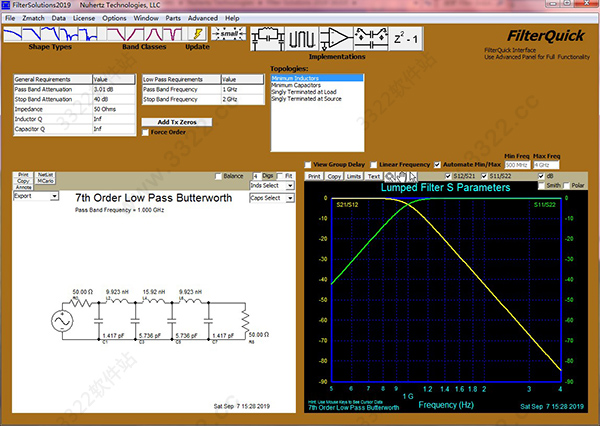Click the lightning bolt Update icon
Image resolution: width=600 pixels, height=426 pixels.
[197, 34]
